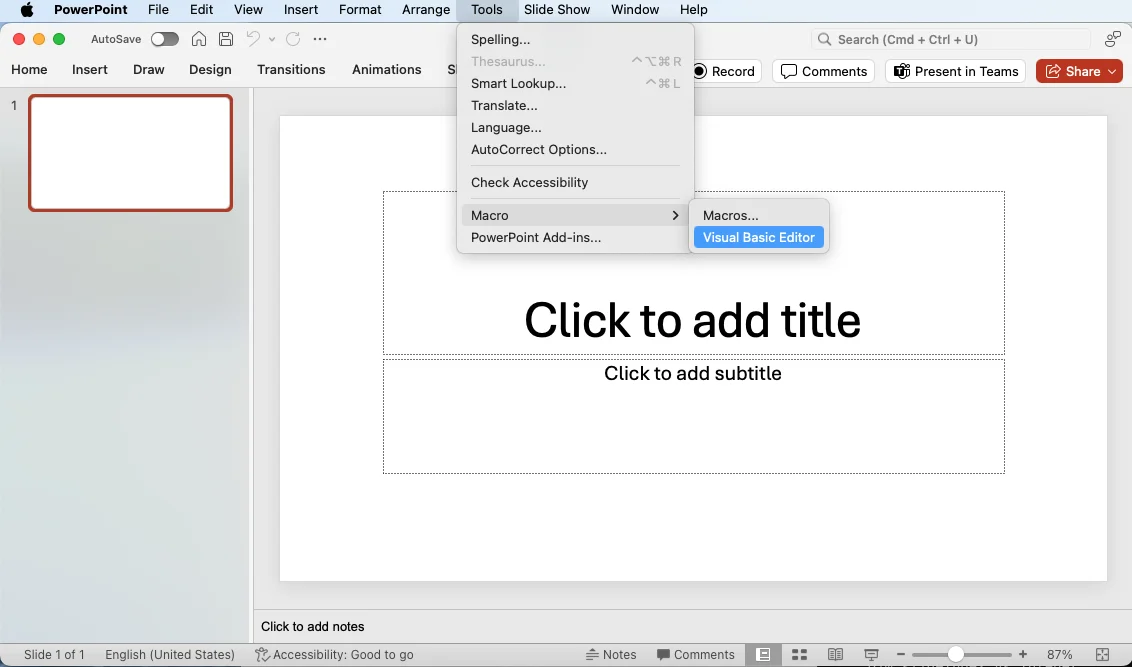Screen dimensions: 1132x667
Task: Switch to the Animations ribbon tab
Action: click(x=386, y=69)
